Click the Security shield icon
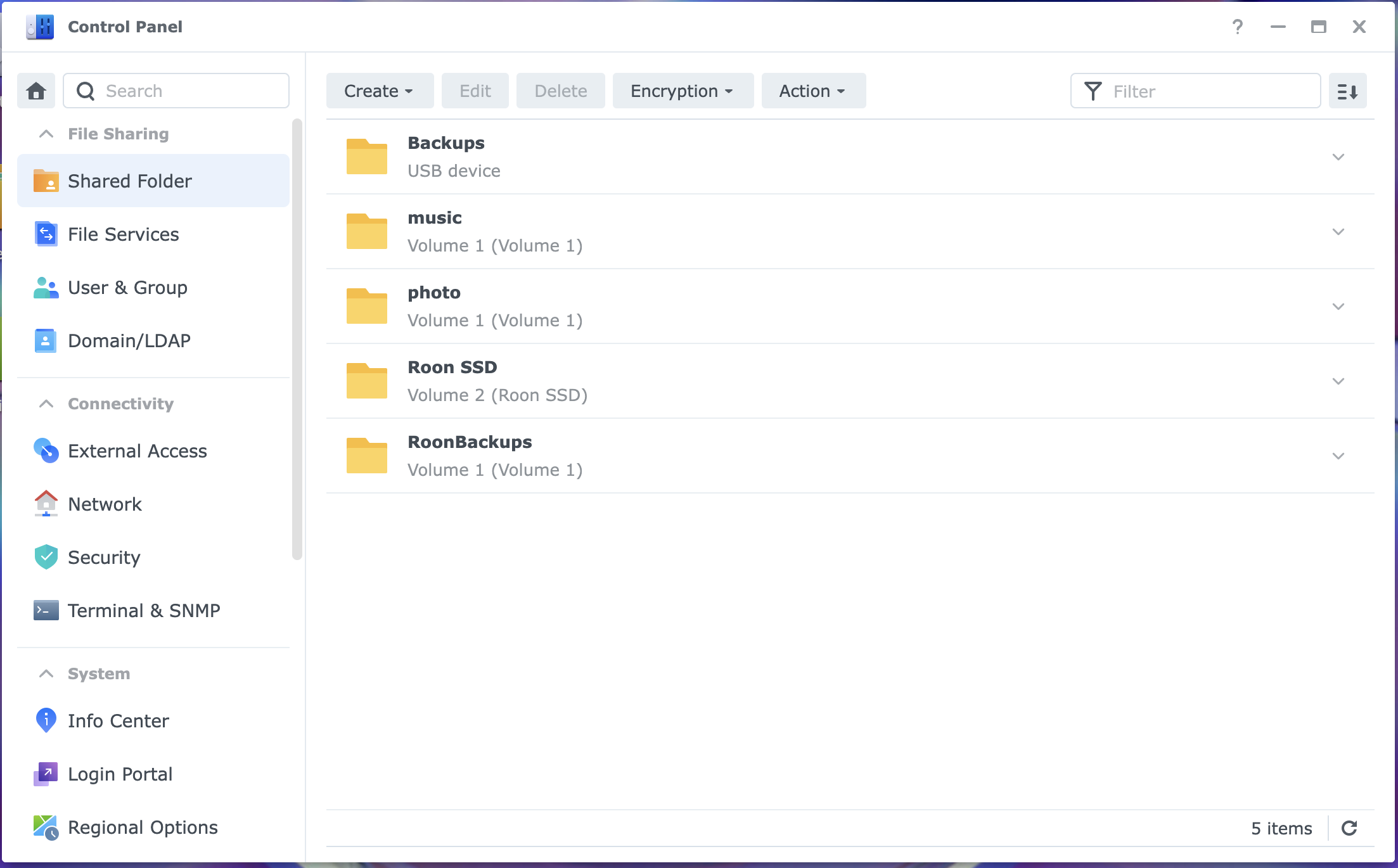The image size is (1398, 868). point(46,557)
